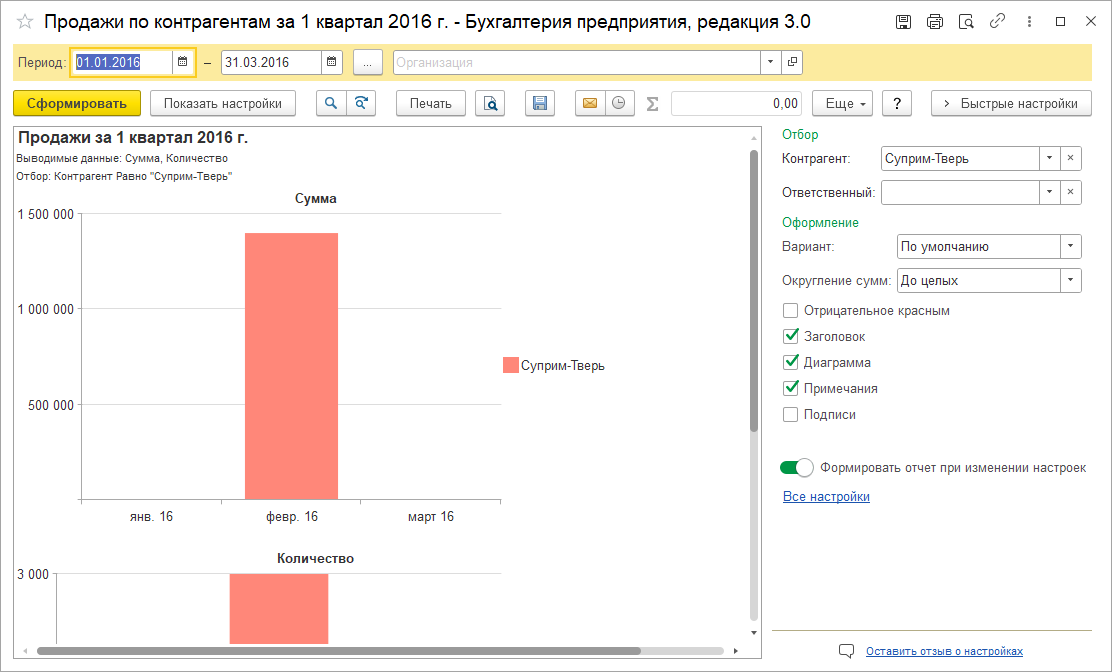Enable the Подписи checkbox
Image resolution: width=1112 pixels, height=672 pixels.
(790, 415)
